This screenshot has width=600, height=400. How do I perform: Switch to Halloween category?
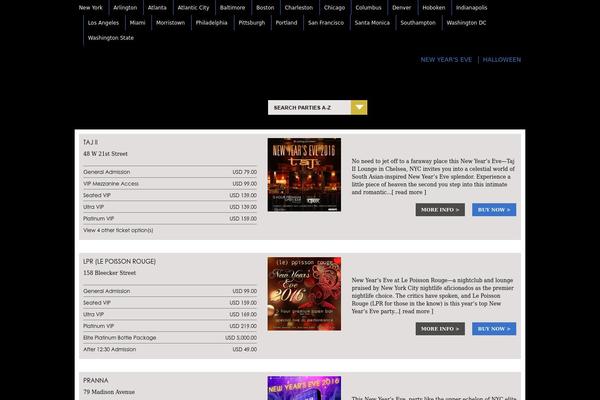click(502, 60)
